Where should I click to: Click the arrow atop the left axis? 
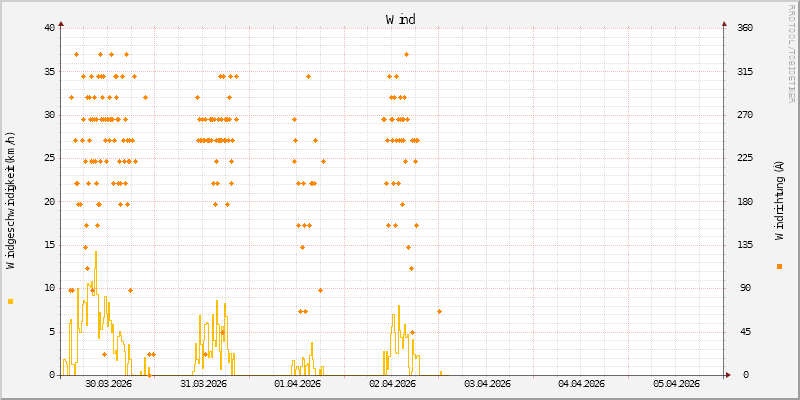click(61, 22)
